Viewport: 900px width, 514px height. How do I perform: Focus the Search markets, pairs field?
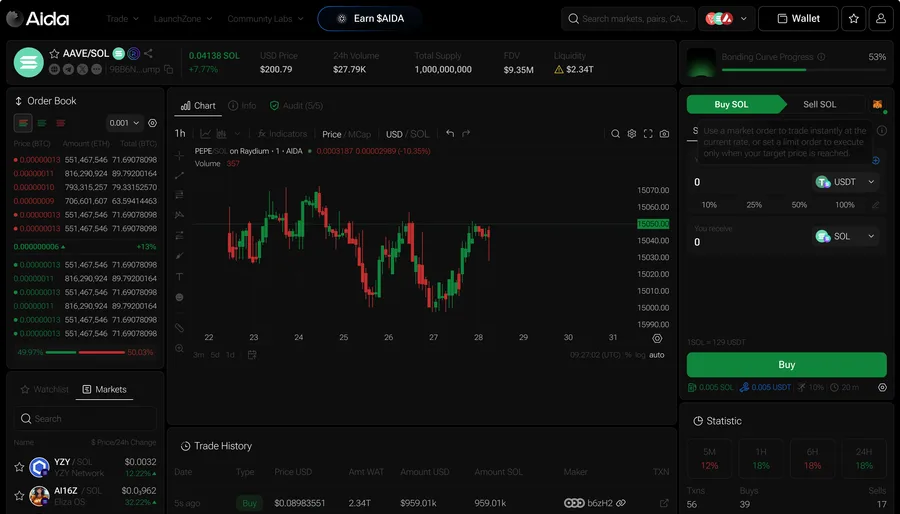[628, 18]
